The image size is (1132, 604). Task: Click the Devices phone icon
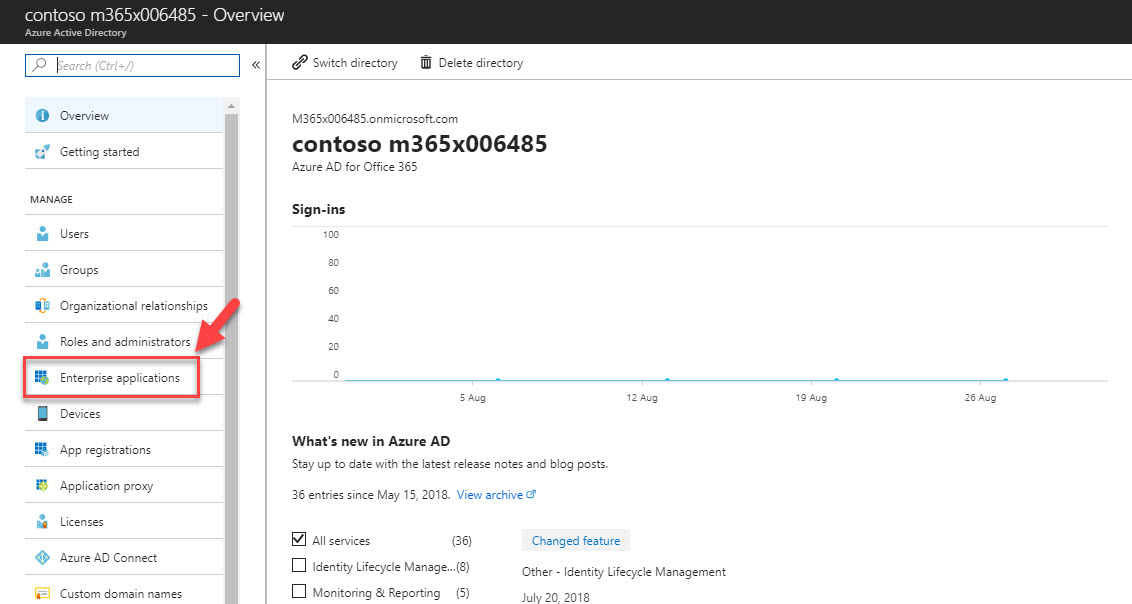pyautogui.click(x=42, y=413)
